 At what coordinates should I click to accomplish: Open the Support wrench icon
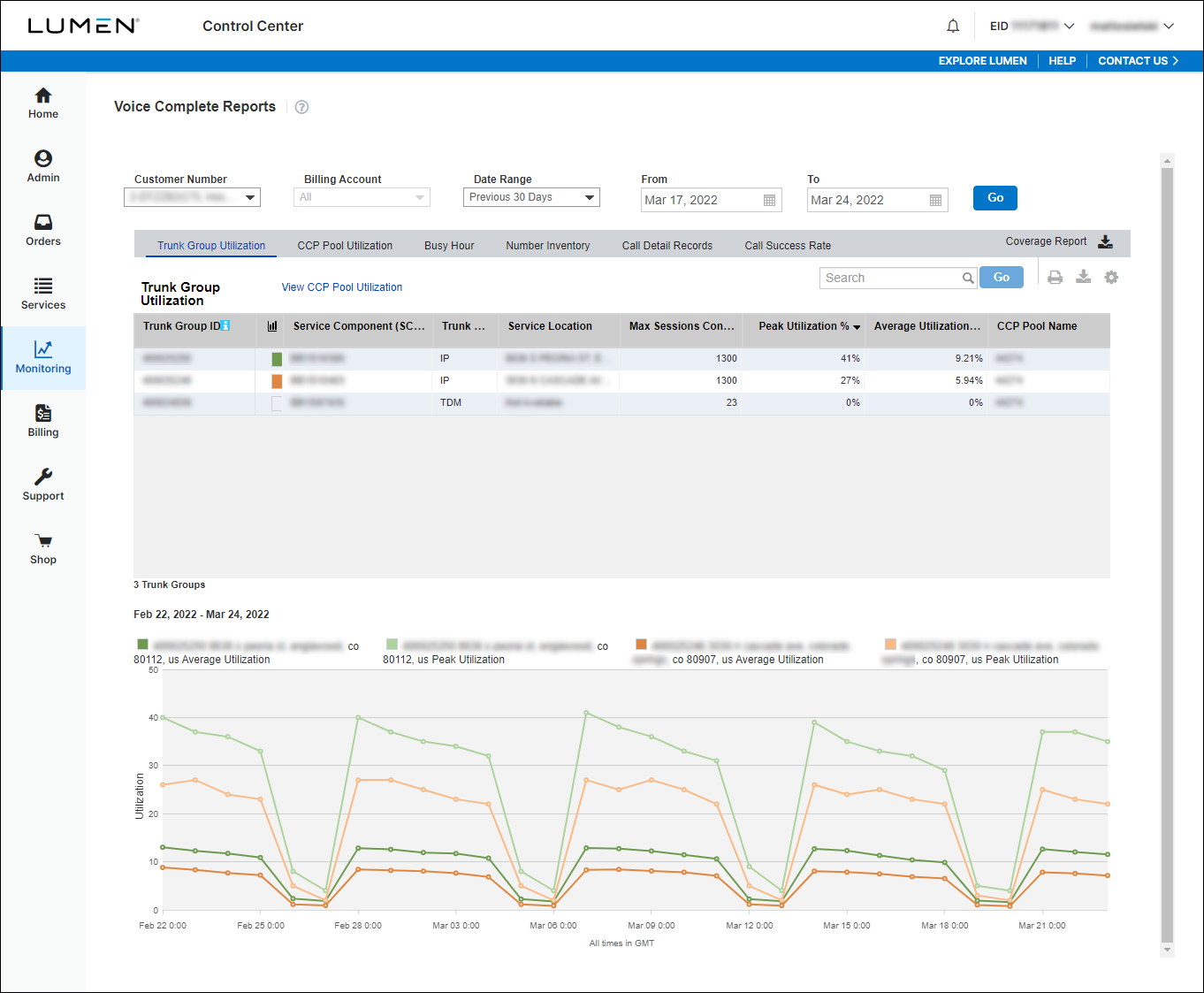[43, 477]
